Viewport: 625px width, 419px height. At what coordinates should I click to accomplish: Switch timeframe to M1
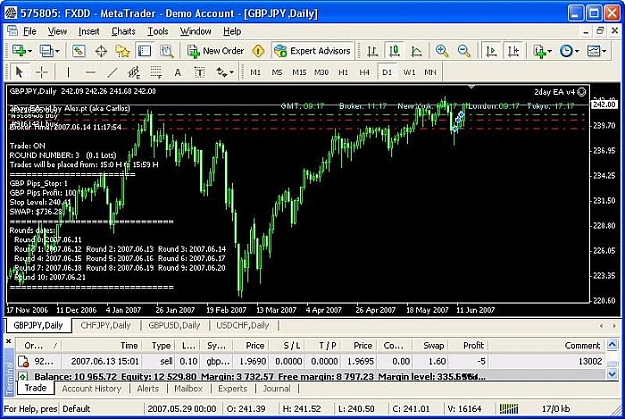point(255,72)
